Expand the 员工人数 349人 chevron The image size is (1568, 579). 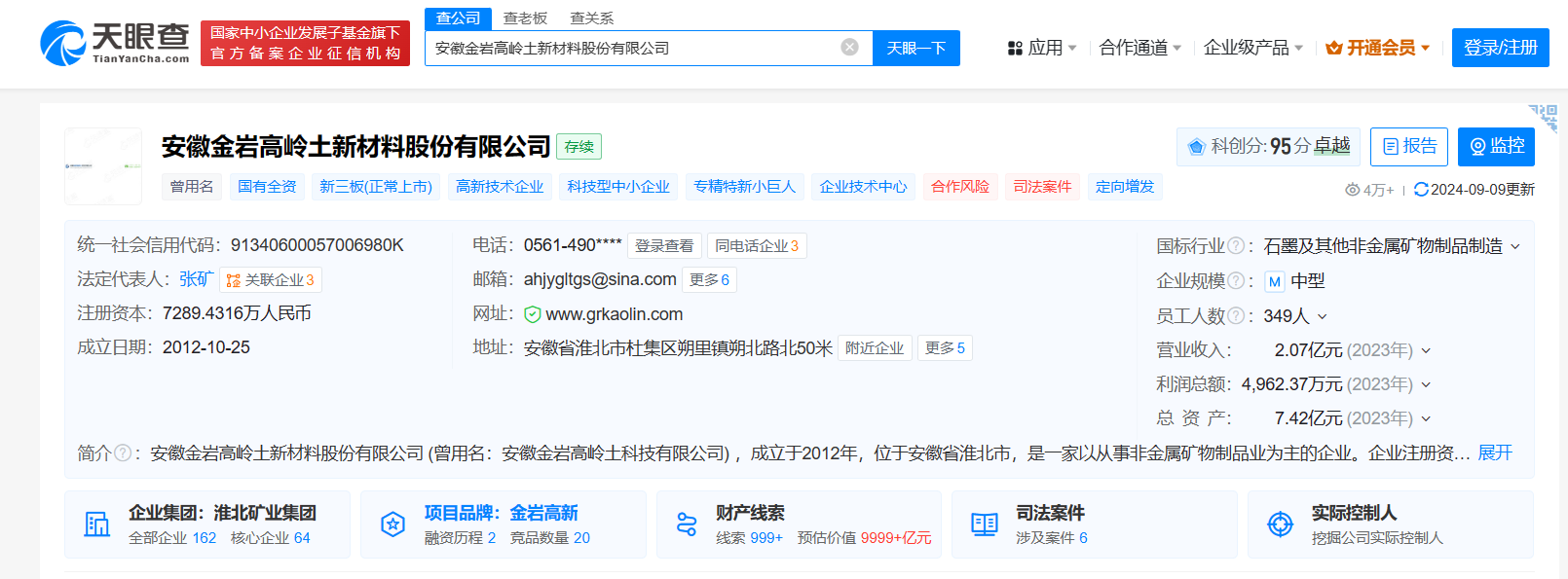pos(1322,316)
